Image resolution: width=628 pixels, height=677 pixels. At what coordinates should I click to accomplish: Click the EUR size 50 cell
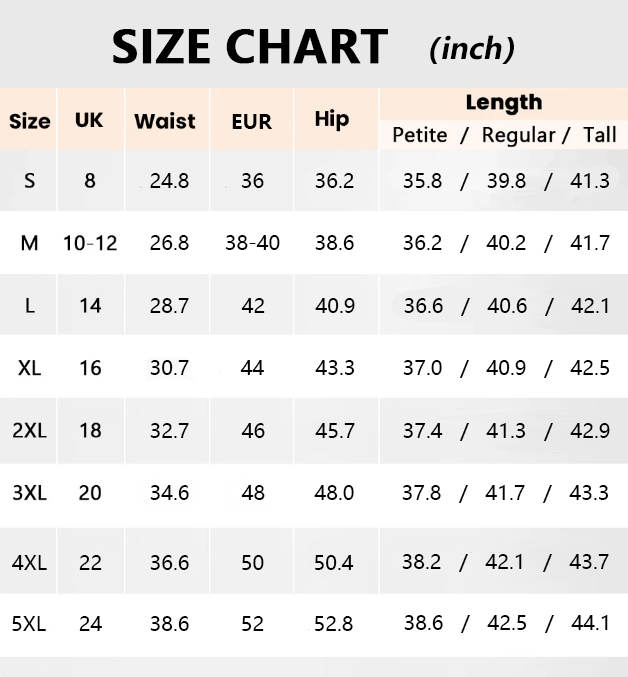(252, 562)
